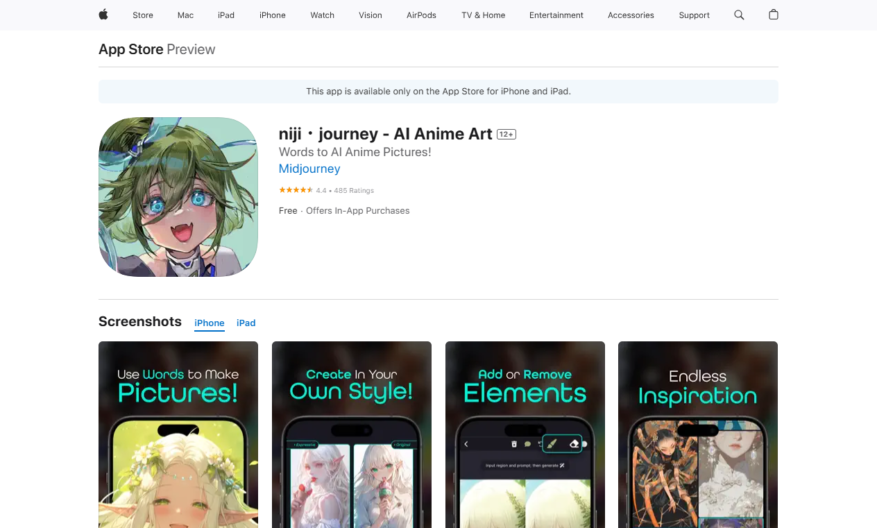Click the "Preview" text beside App Store
This screenshot has width=877, height=528.
pyautogui.click(x=191, y=49)
